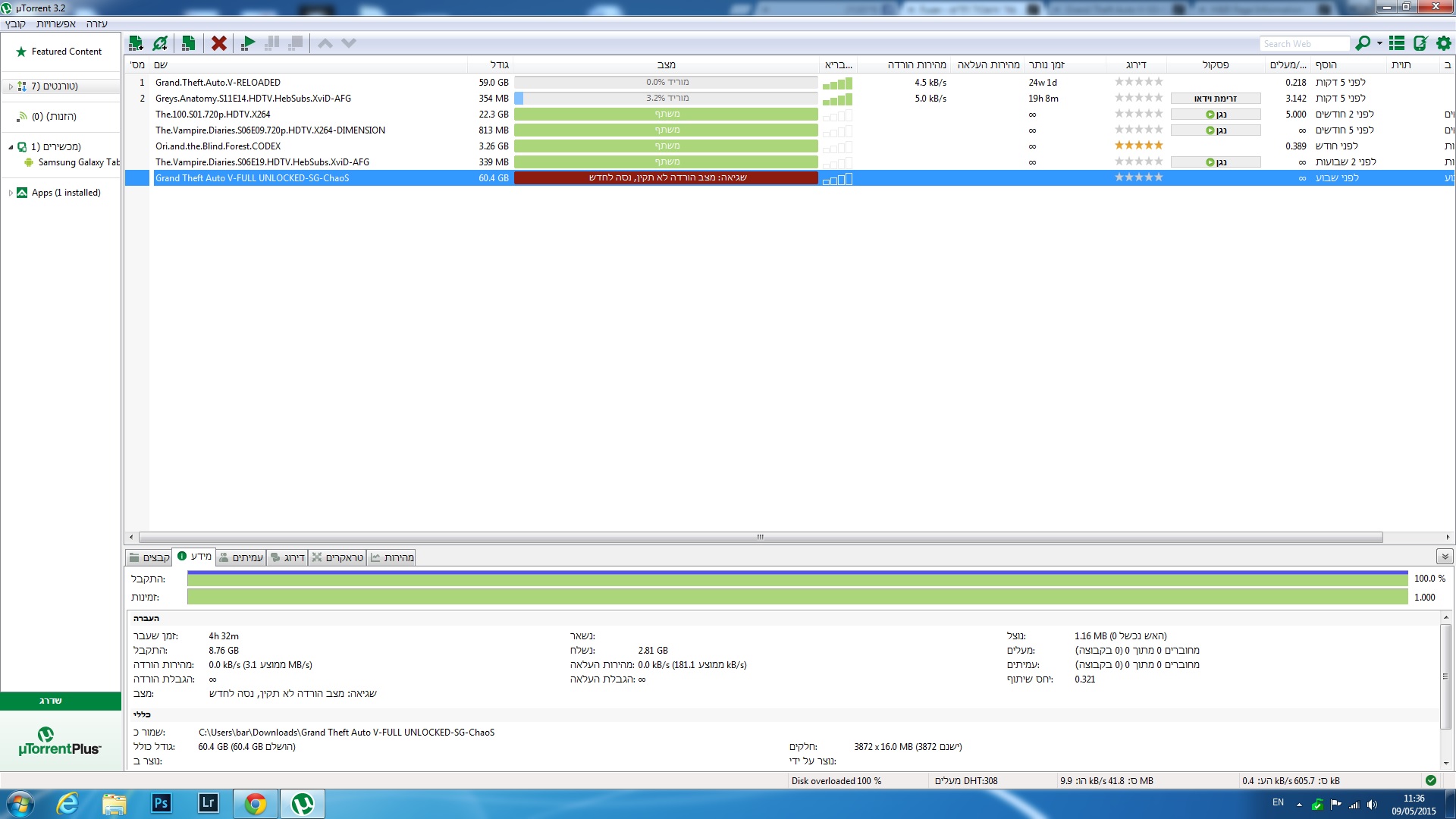This screenshot has width=1456, height=819.
Task: Open the קובץ menu
Action: tap(16, 24)
